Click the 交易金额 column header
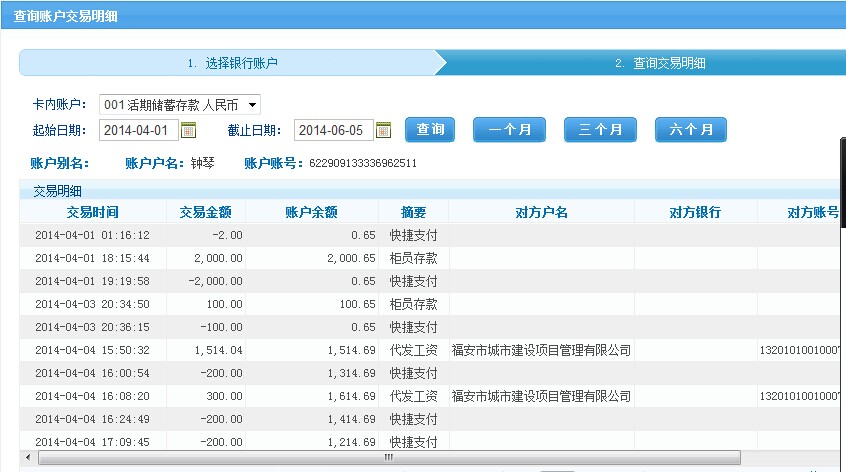Screen dimensions: 846x472 205,212
